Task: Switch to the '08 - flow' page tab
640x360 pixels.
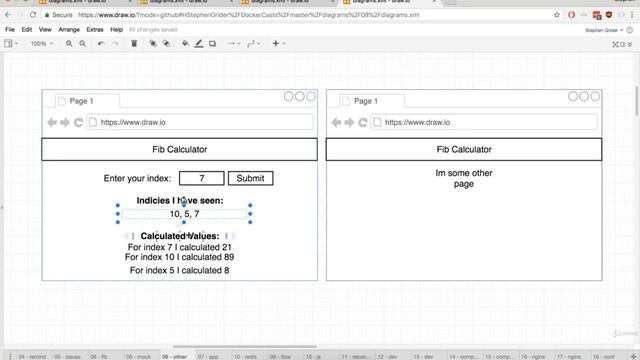Action: [280, 356]
